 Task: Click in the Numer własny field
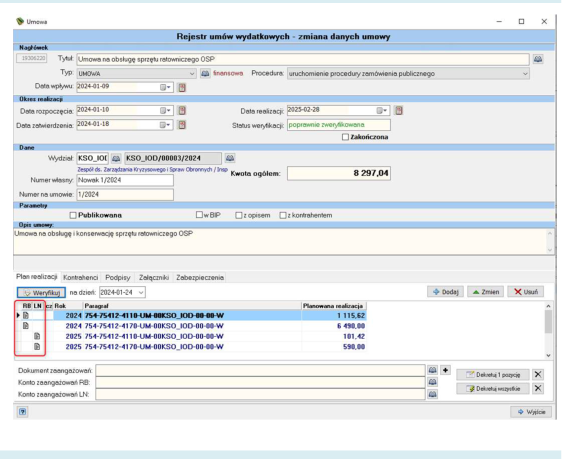[125, 180]
